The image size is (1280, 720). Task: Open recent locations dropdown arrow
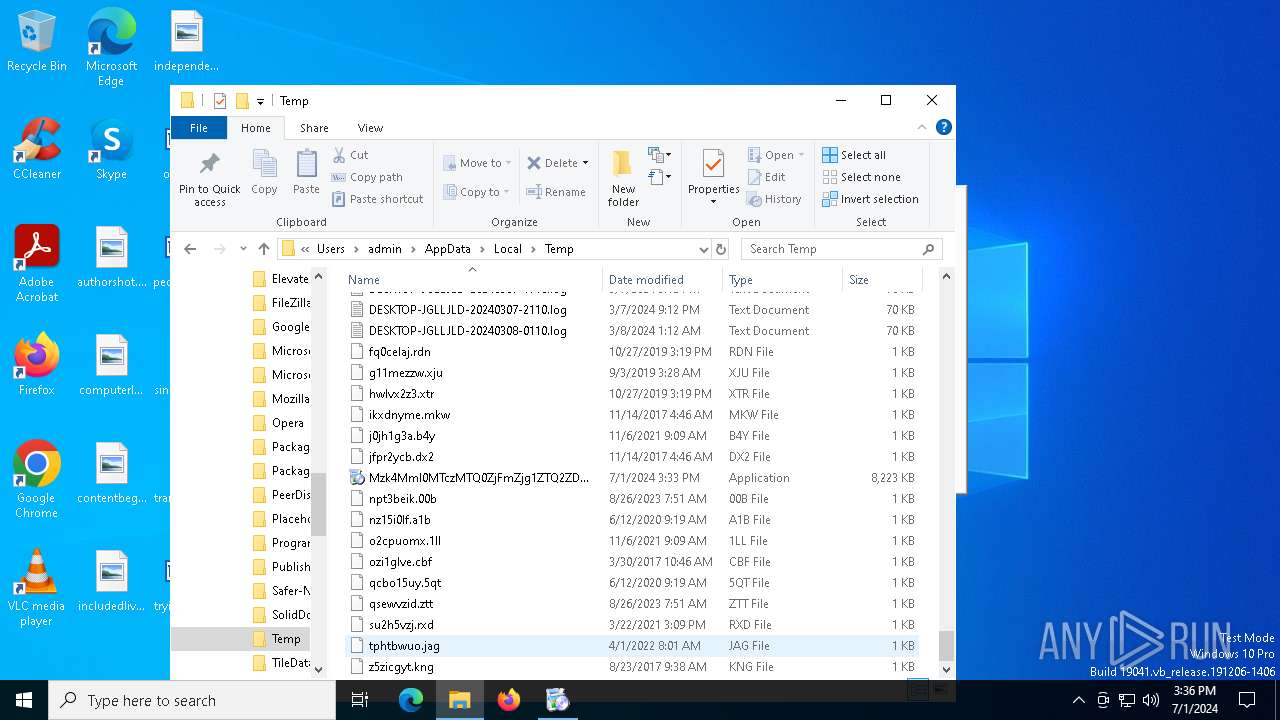pyautogui.click(x=243, y=249)
